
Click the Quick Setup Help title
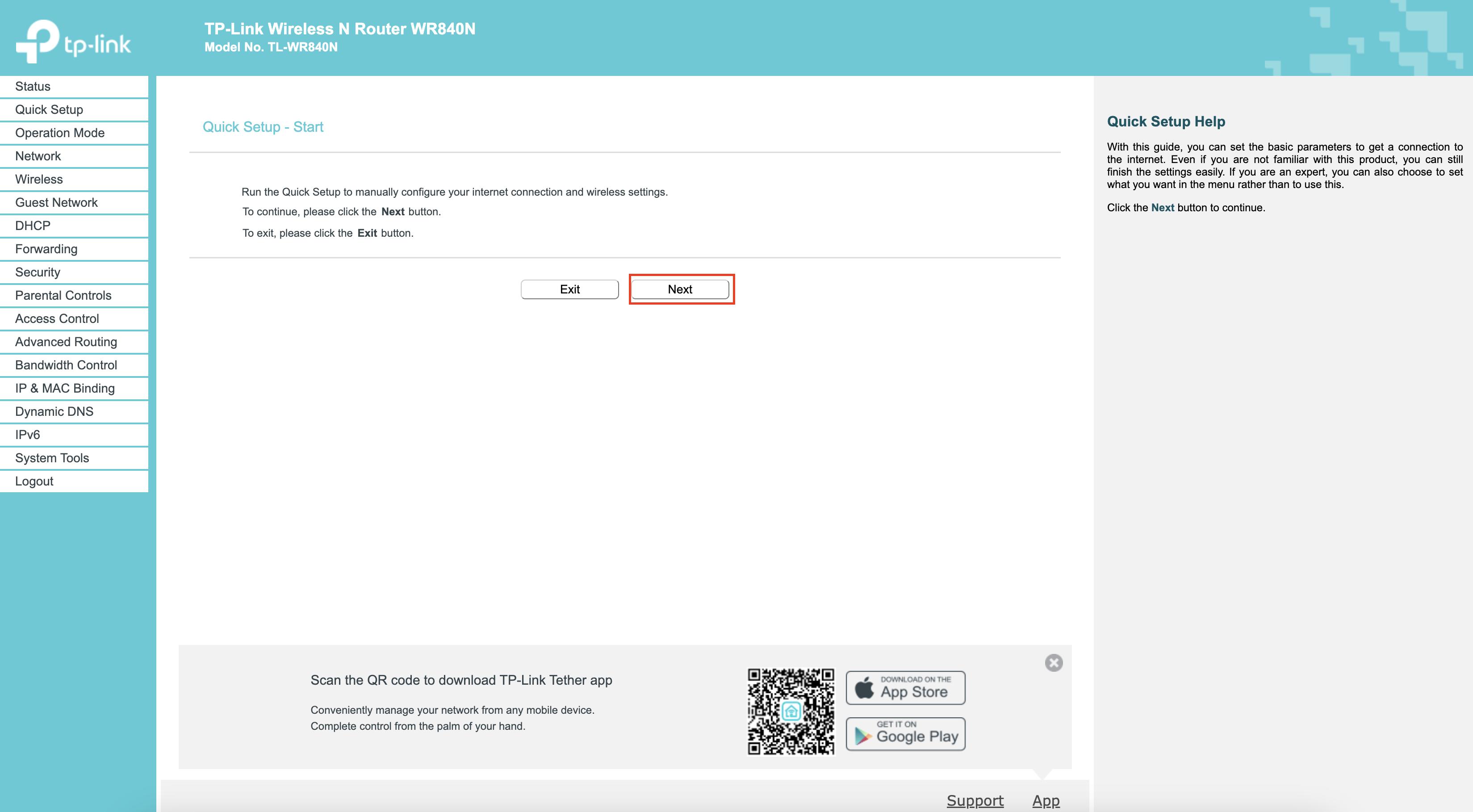[1166, 122]
